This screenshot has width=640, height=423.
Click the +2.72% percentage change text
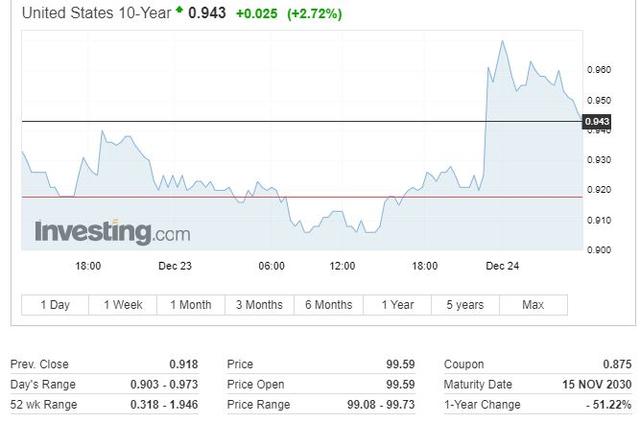[x=315, y=14]
